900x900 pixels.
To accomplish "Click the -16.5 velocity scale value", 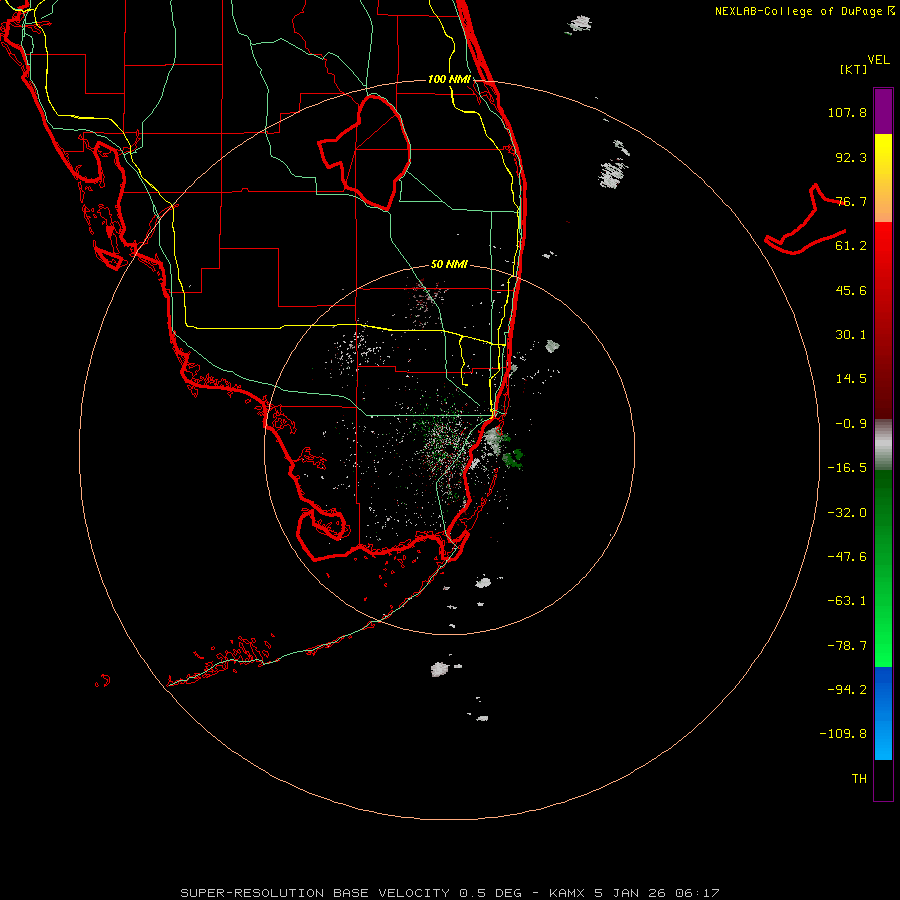I will [847, 468].
